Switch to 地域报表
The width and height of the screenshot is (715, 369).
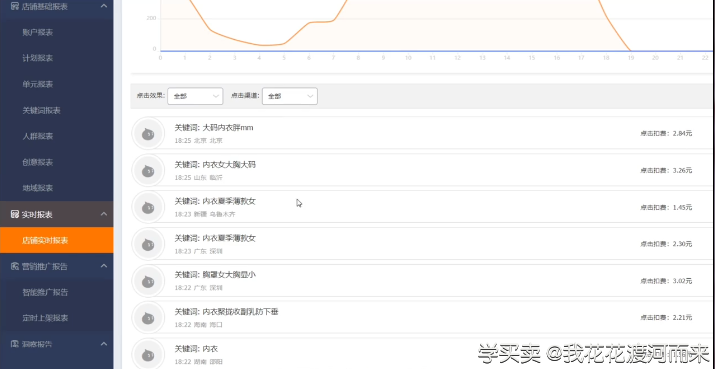tap(38, 188)
